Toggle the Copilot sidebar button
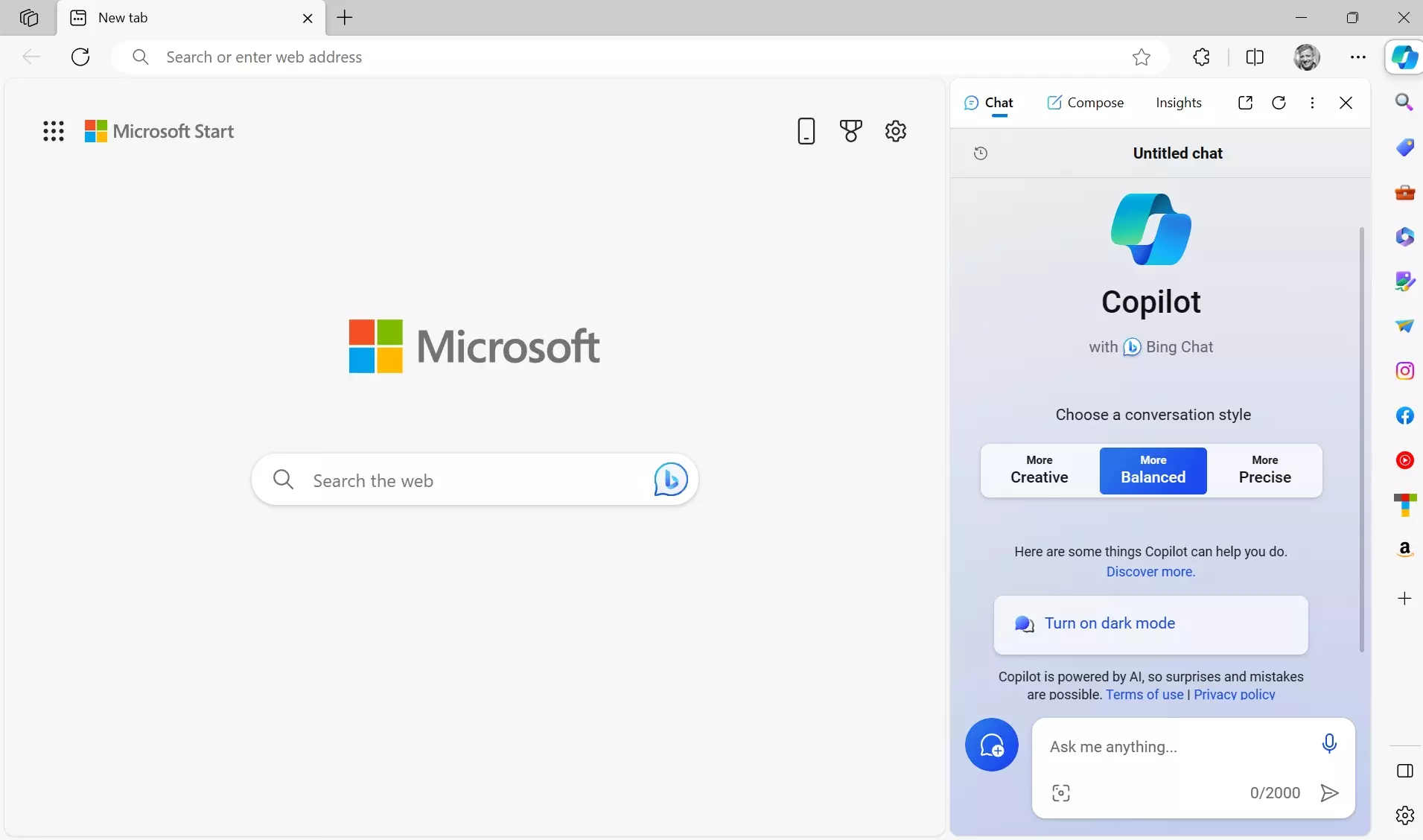 pyautogui.click(x=1404, y=57)
